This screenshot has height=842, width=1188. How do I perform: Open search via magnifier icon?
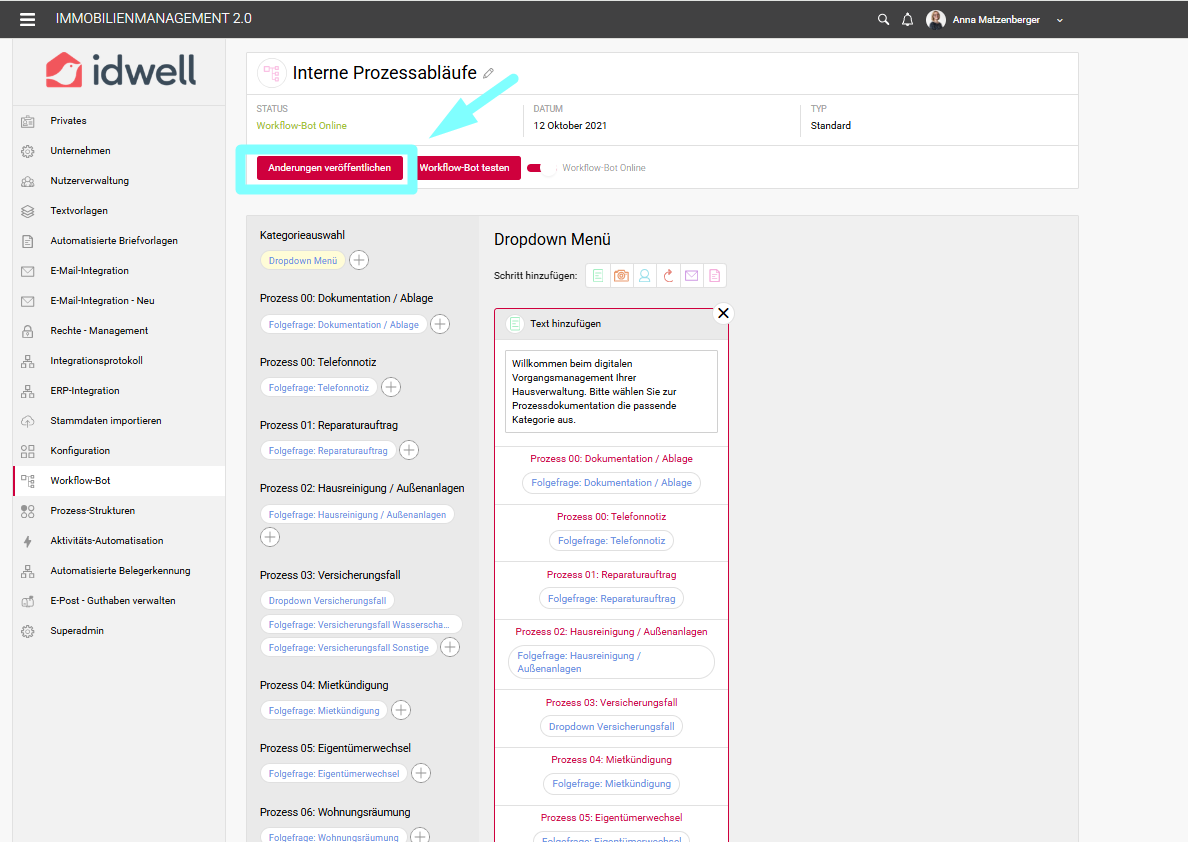(x=883, y=19)
